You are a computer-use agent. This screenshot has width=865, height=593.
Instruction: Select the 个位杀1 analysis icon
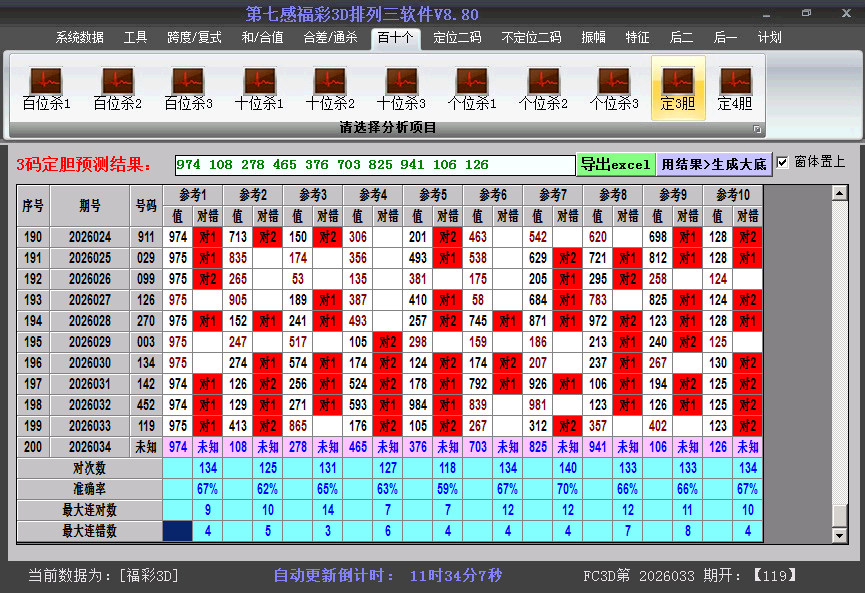point(472,88)
